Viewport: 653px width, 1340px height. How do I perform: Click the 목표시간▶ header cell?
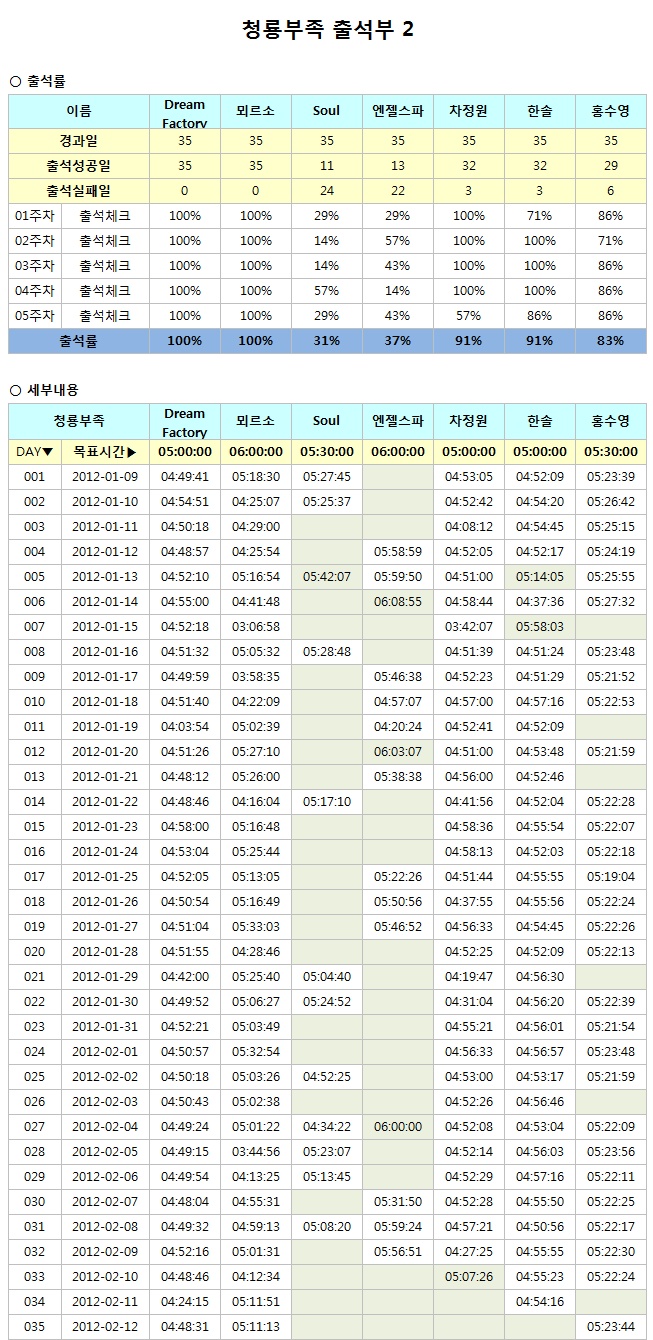pos(105,452)
